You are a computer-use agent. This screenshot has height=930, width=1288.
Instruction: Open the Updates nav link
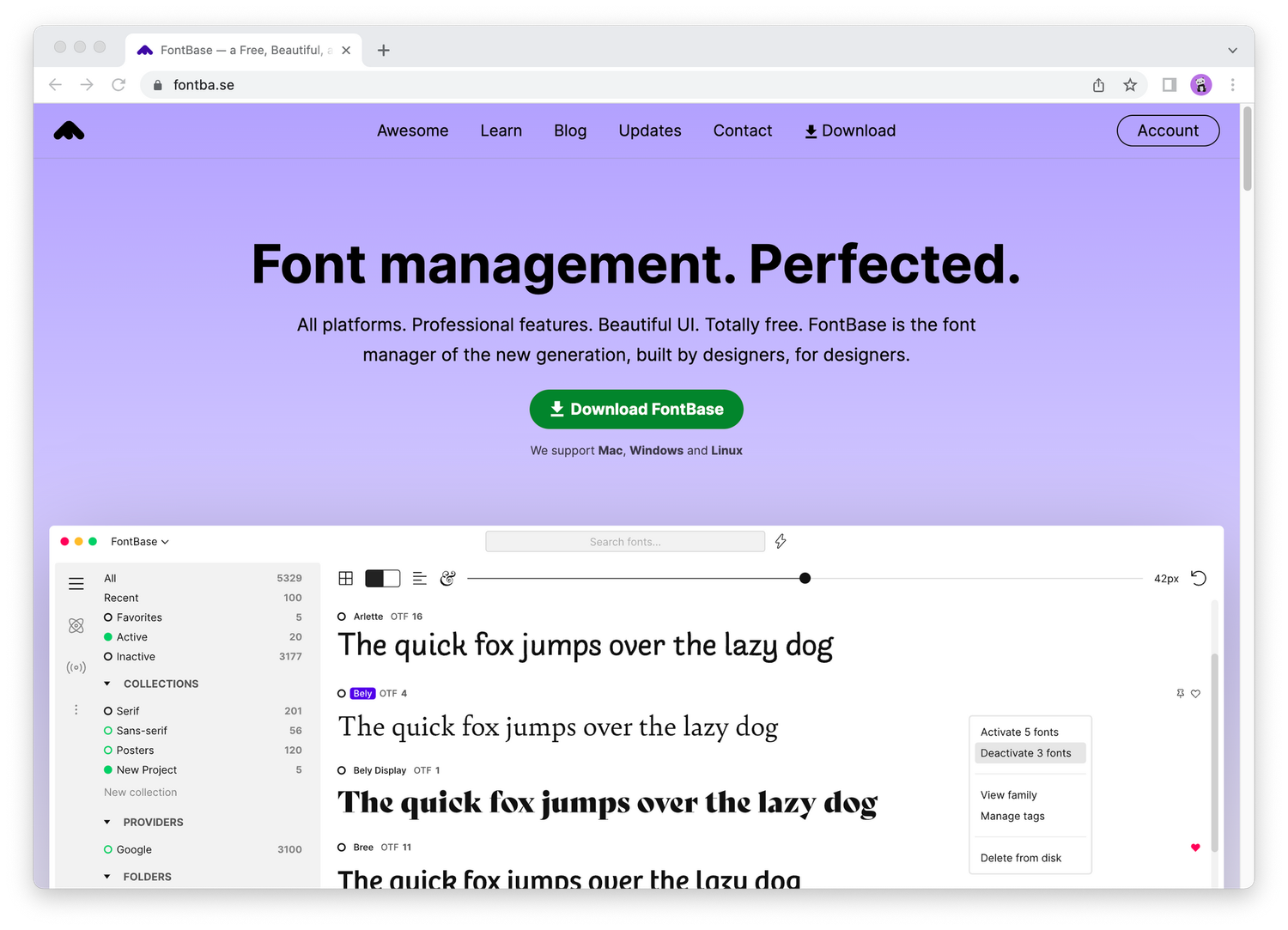(650, 131)
